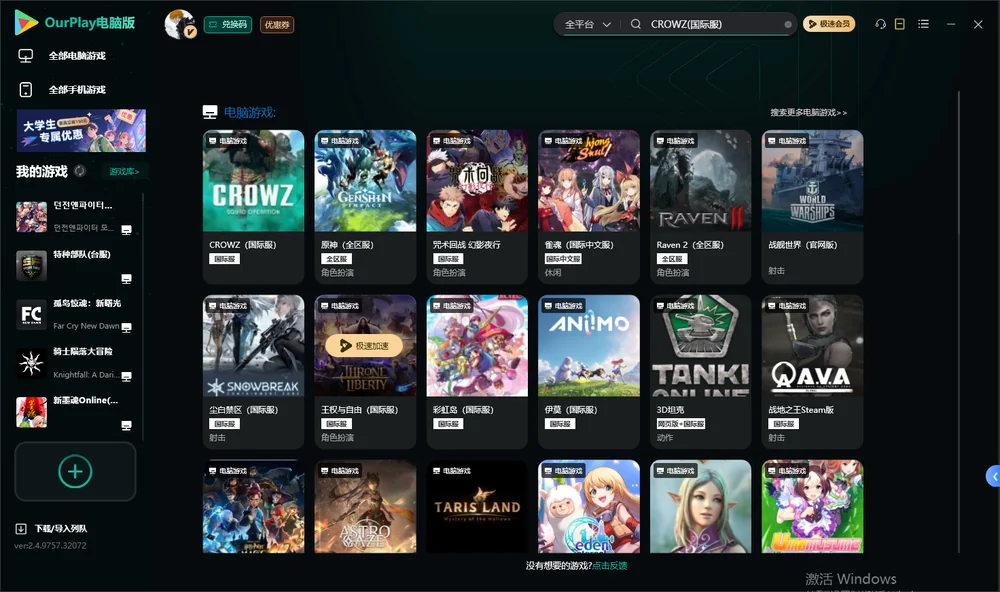Open the user avatar profile
1000x592 pixels.
(180, 24)
